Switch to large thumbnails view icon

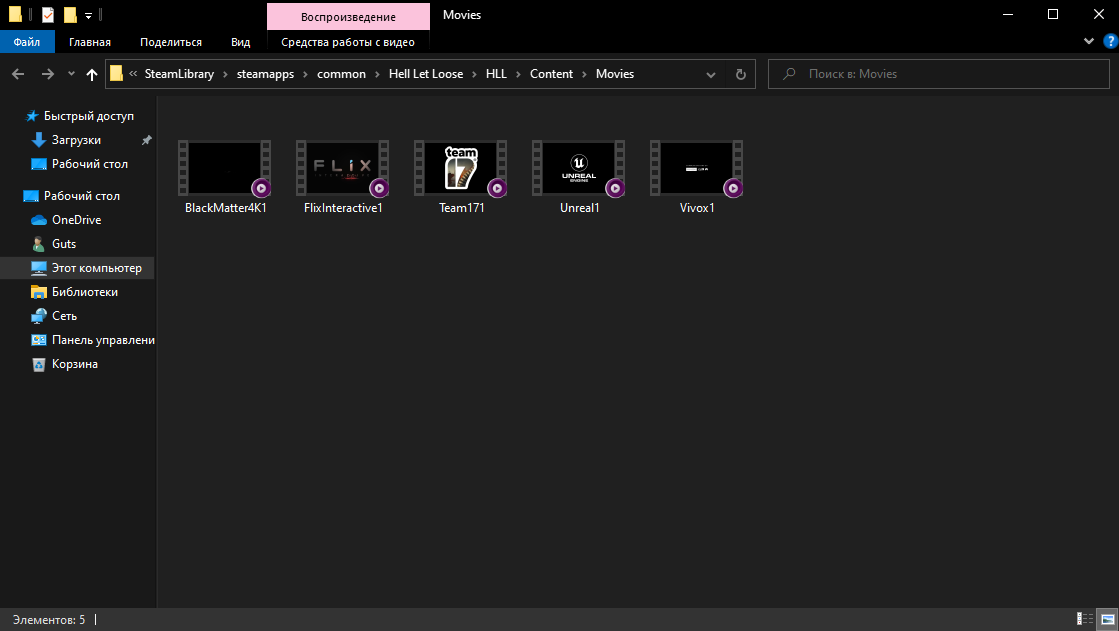pos(1108,619)
